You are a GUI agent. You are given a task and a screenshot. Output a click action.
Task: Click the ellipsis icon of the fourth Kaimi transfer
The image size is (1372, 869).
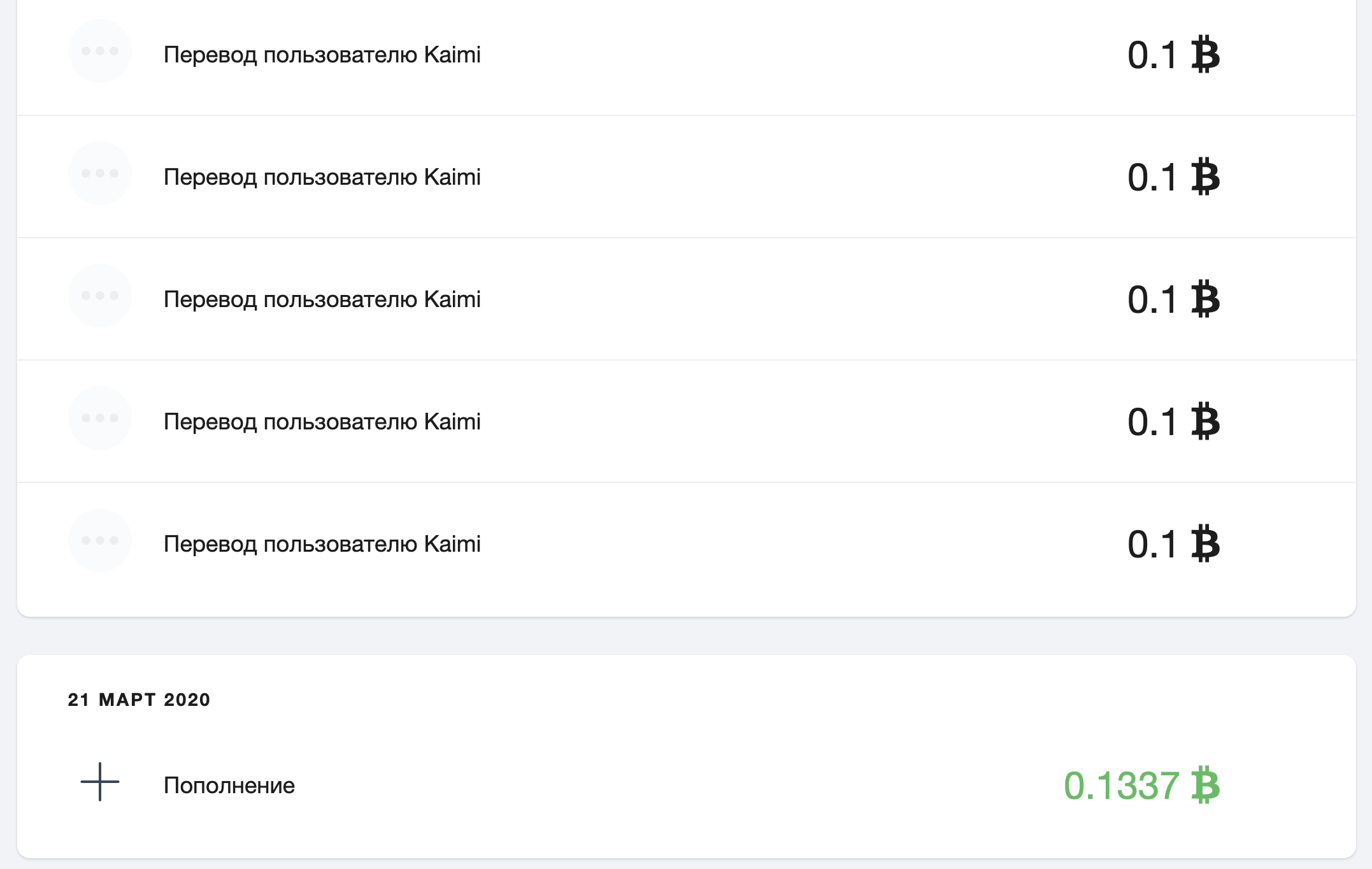click(x=100, y=418)
